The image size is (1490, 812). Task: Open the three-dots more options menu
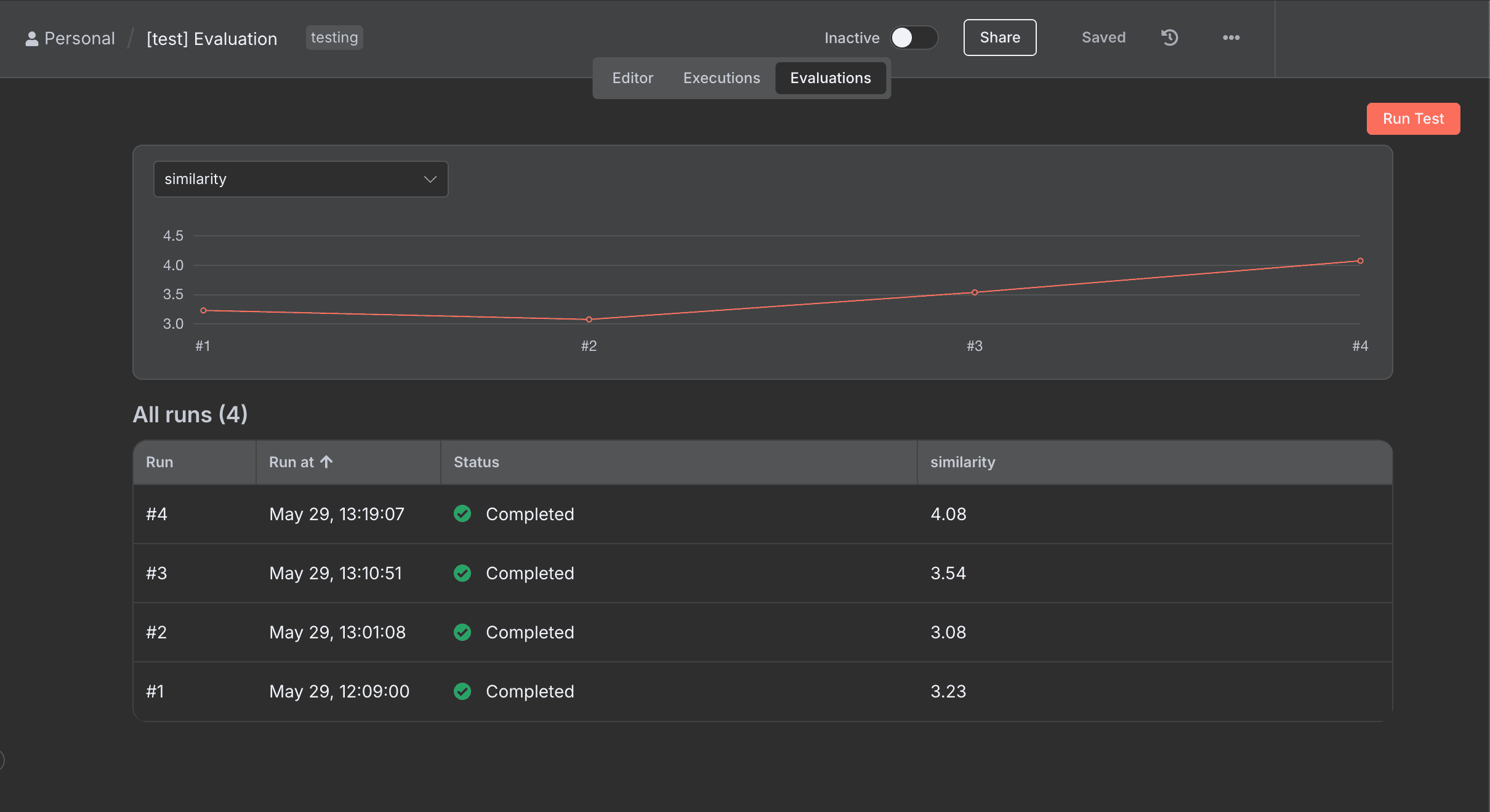click(x=1231, y=38)
